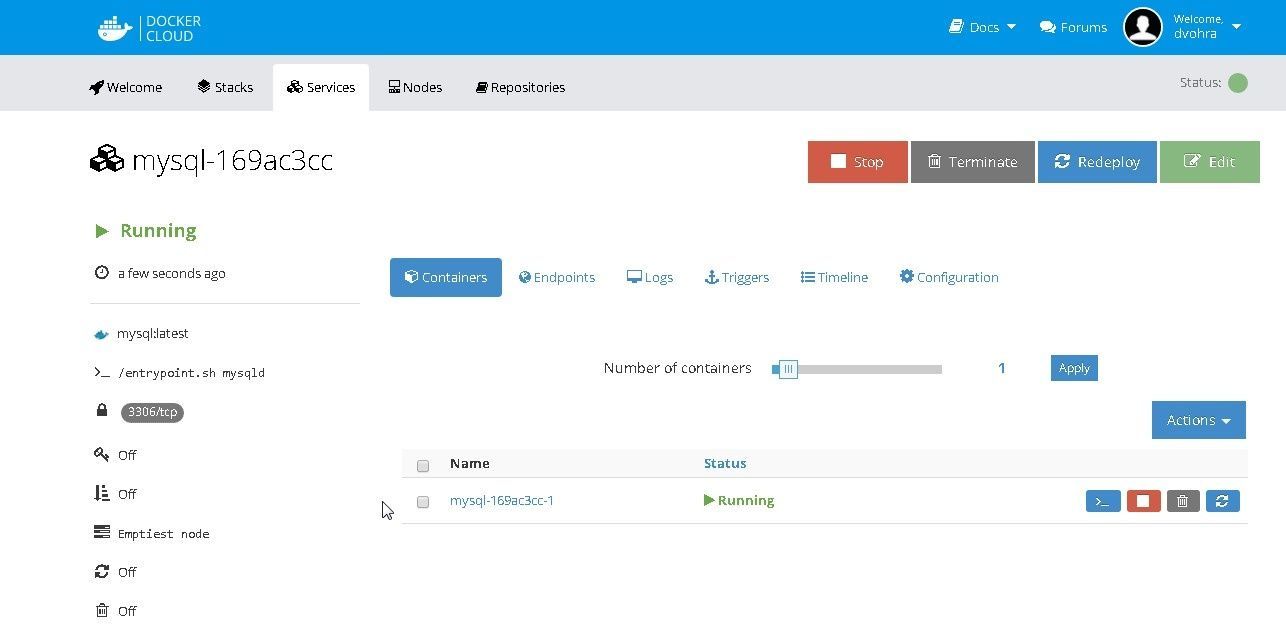Click the service cubes icon beside mysql-169ac3cc
The image size is (1286, 630).
tap(107, 160)
